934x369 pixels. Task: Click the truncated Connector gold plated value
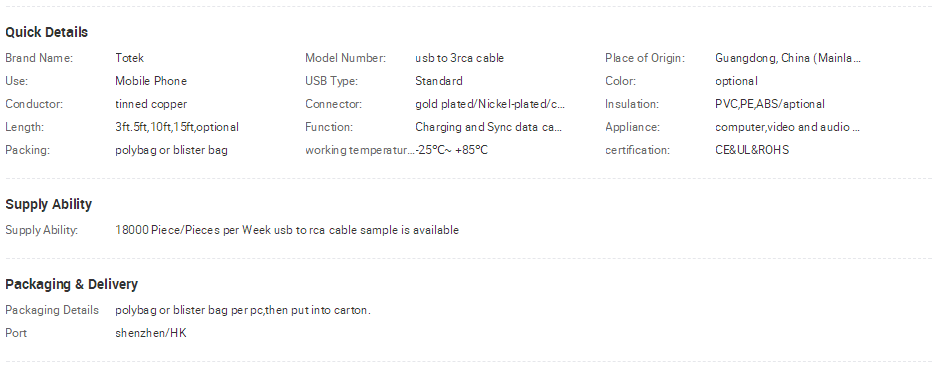tap(490, 104)
